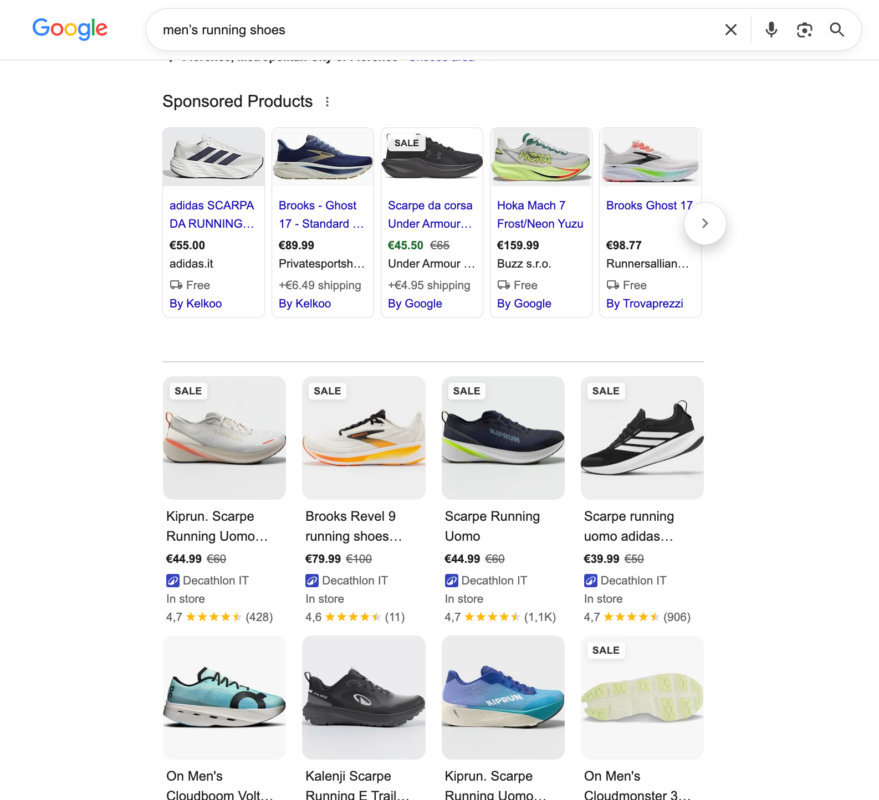Click Decathlon IT logo under Kiprun Scarpe
879x800 pixels.
[173, 580]
